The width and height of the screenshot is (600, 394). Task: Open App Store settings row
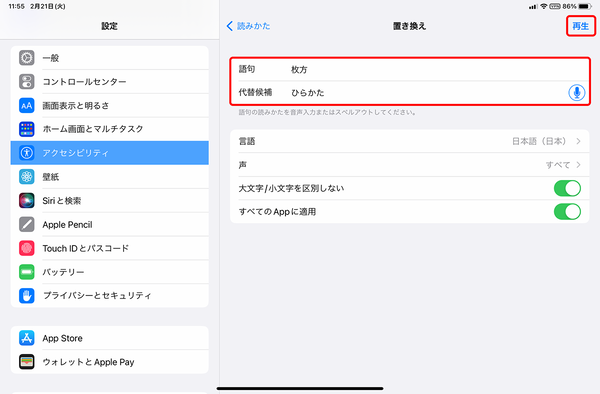pos(109,338)
